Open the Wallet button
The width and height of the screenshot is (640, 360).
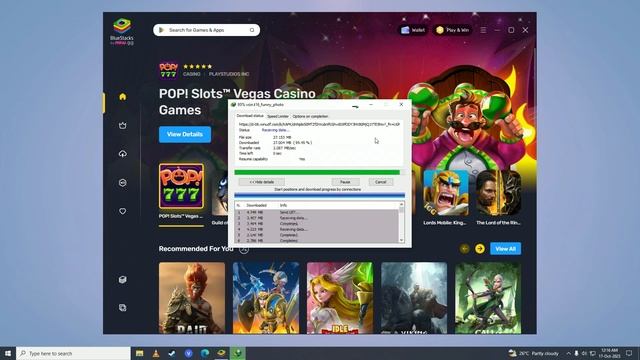coord(413,30)
